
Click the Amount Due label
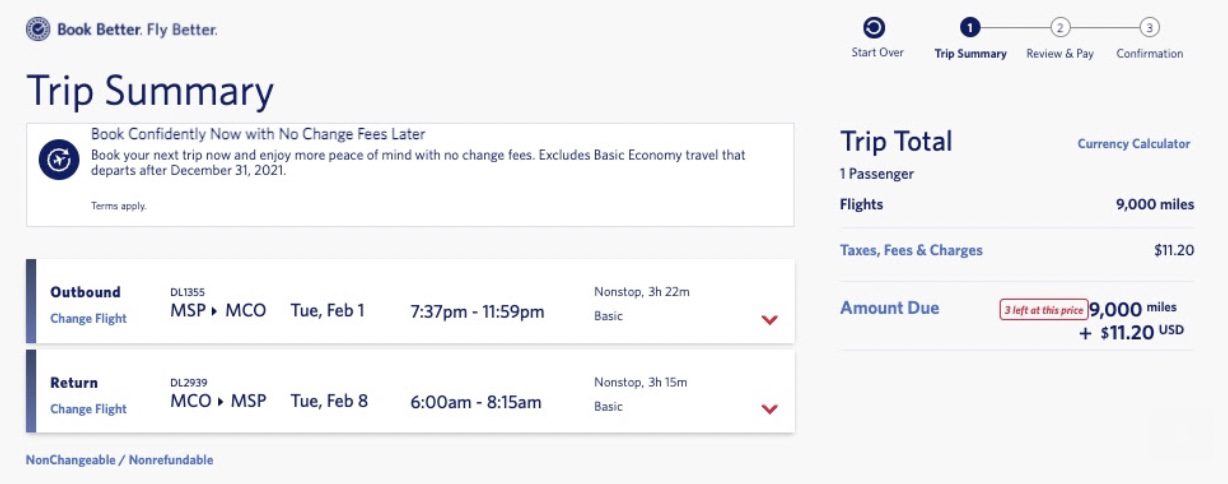point(889,308)
